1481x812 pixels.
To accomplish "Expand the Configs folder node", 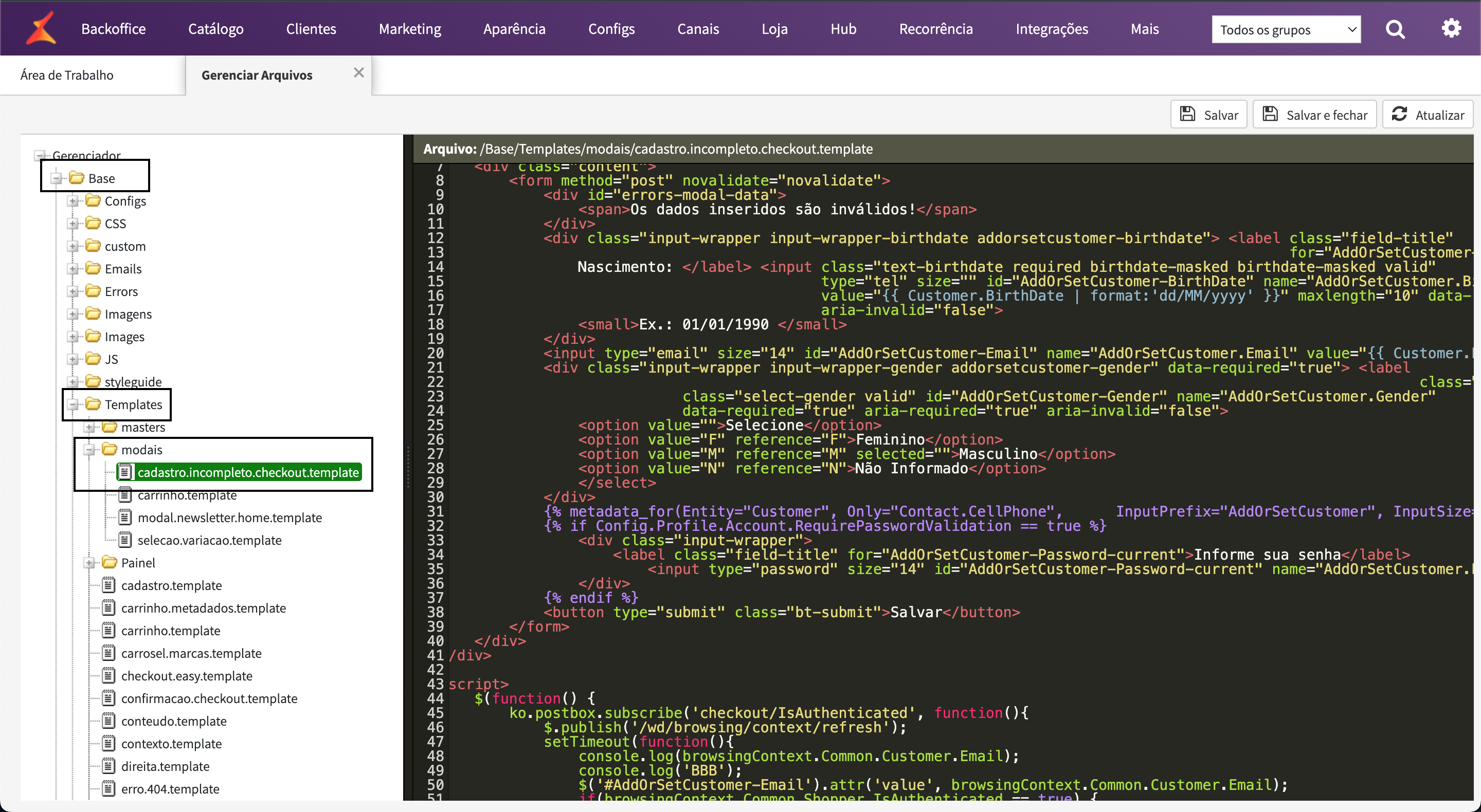I will click(73, 201).
